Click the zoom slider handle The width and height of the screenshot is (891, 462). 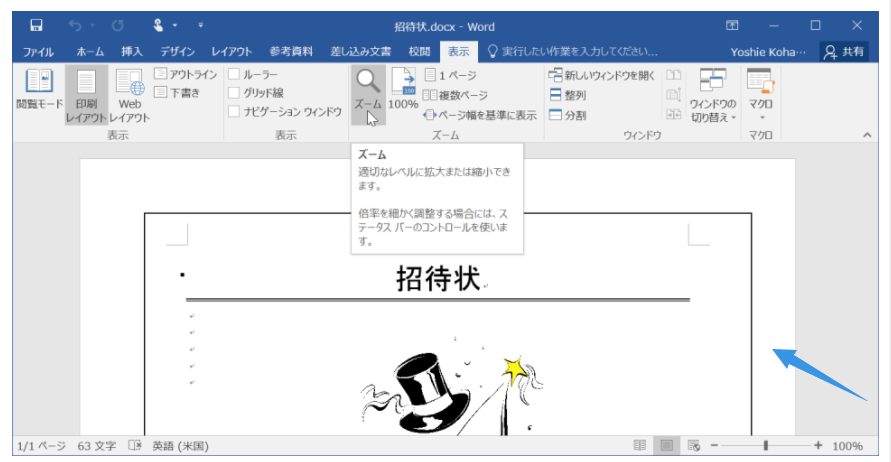(x=766, y=446)
